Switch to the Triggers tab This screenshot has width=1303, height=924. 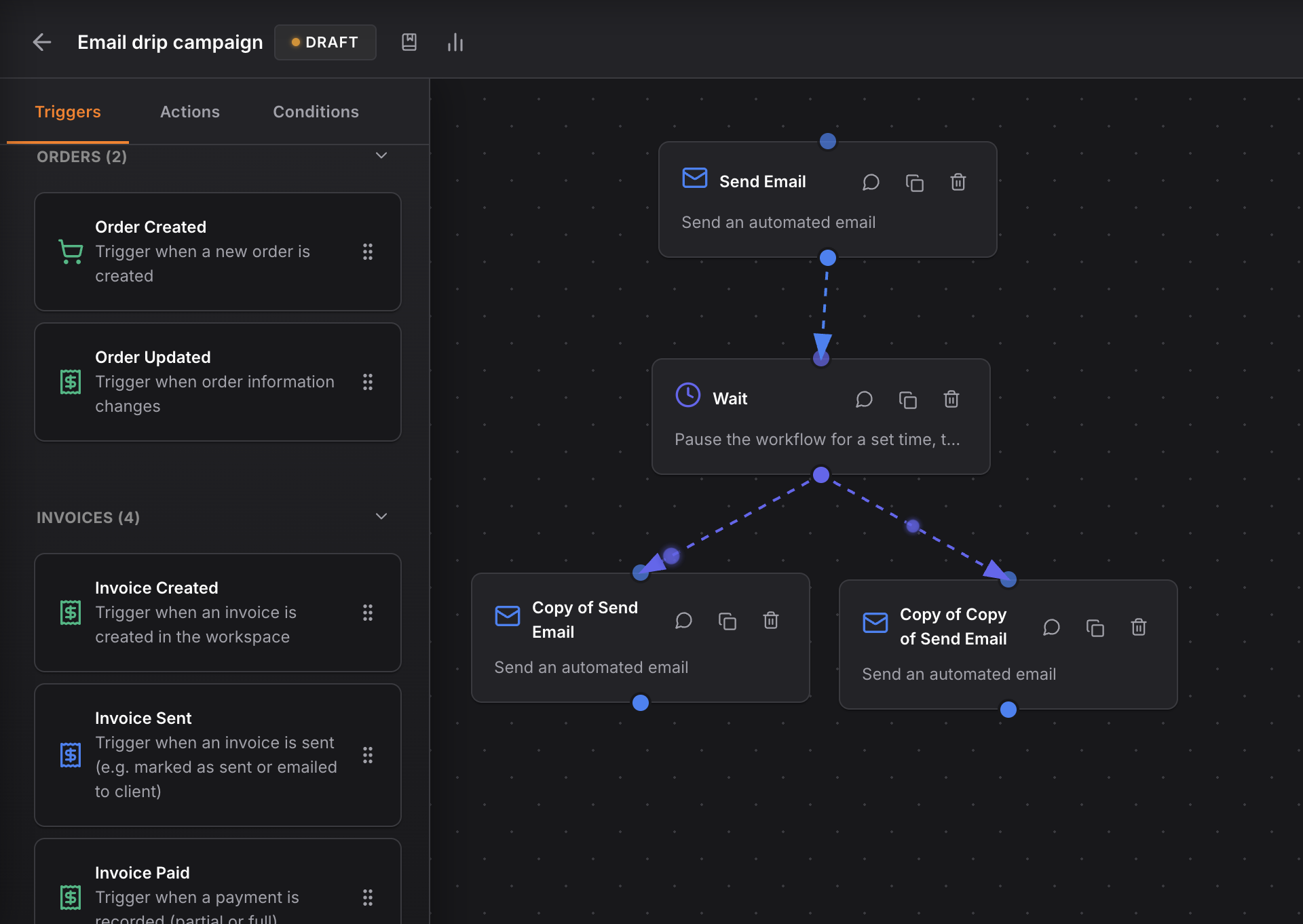(x=68, y=111)
